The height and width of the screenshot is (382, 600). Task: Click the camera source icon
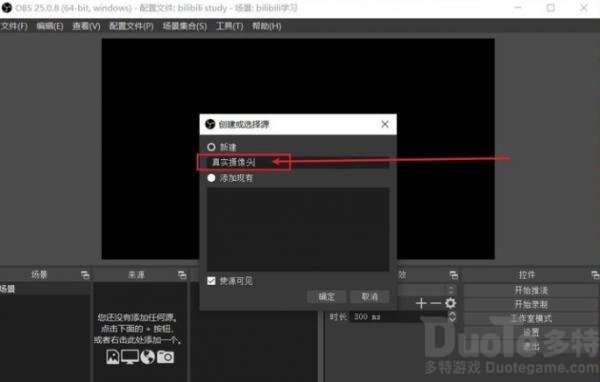click(x=165, y=357)
